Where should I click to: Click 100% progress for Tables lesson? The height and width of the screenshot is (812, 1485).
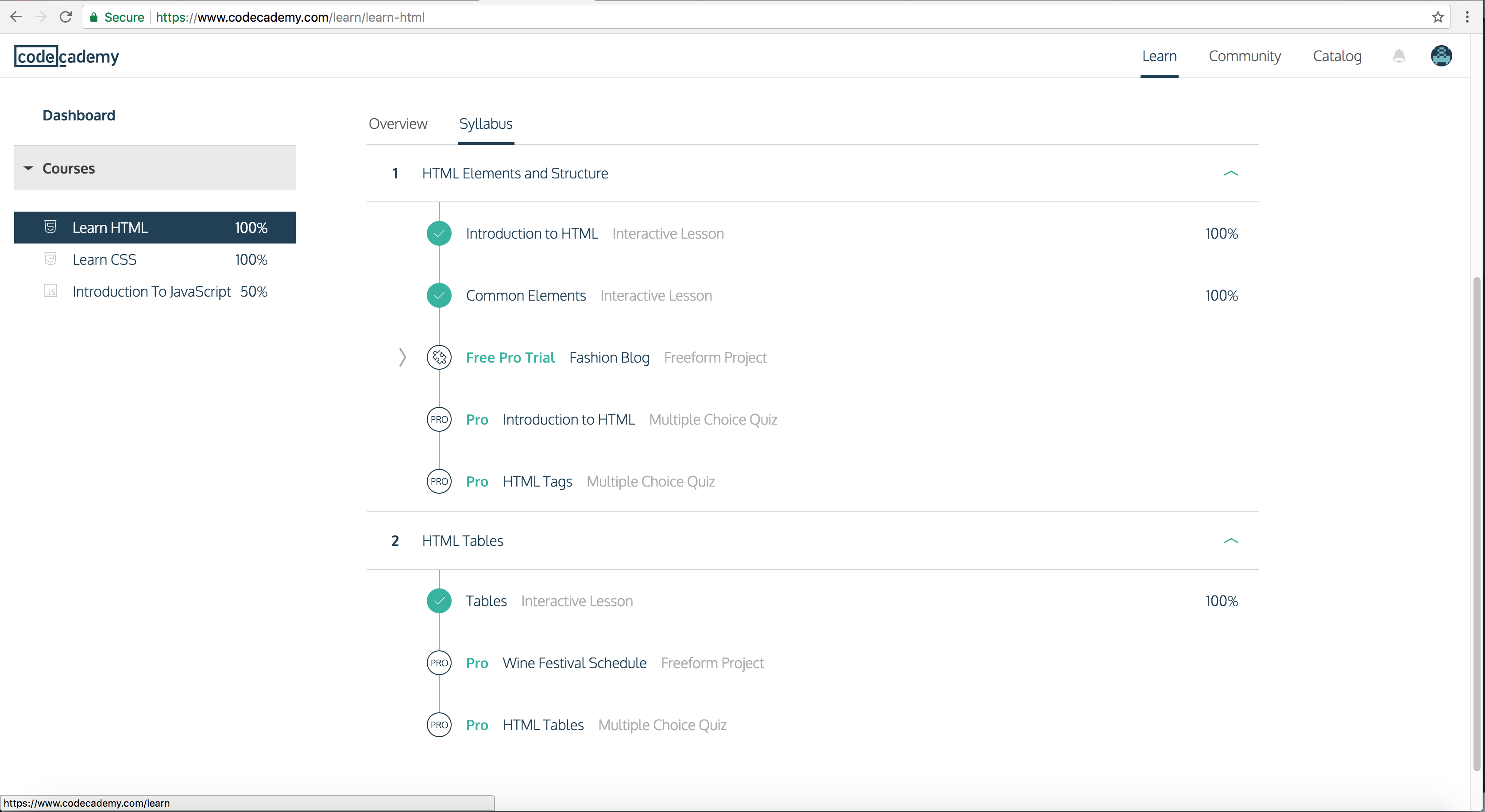tap(1221, 601)
